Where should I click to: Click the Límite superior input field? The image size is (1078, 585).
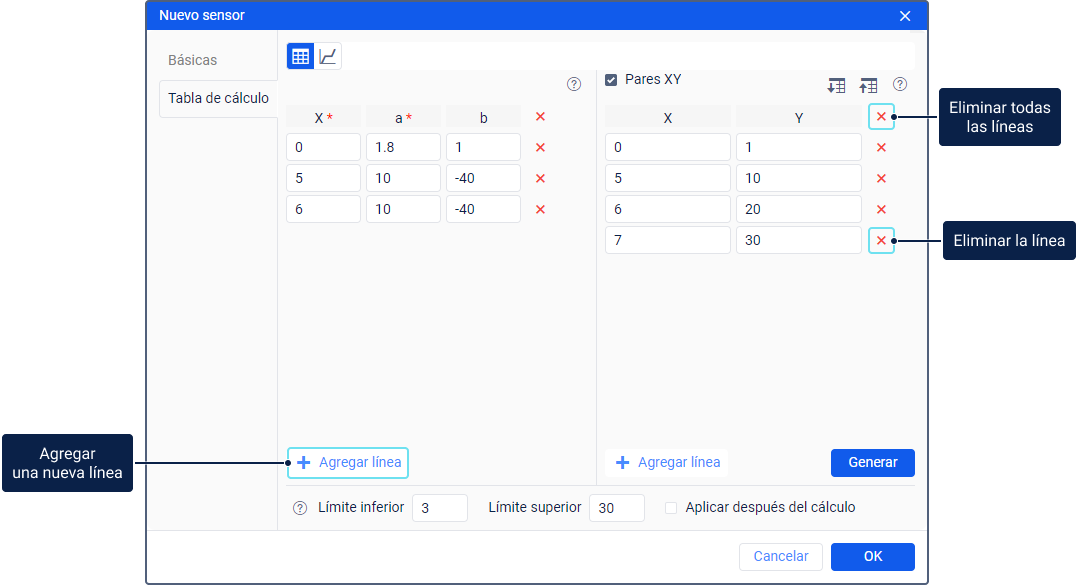click(616, 508)
